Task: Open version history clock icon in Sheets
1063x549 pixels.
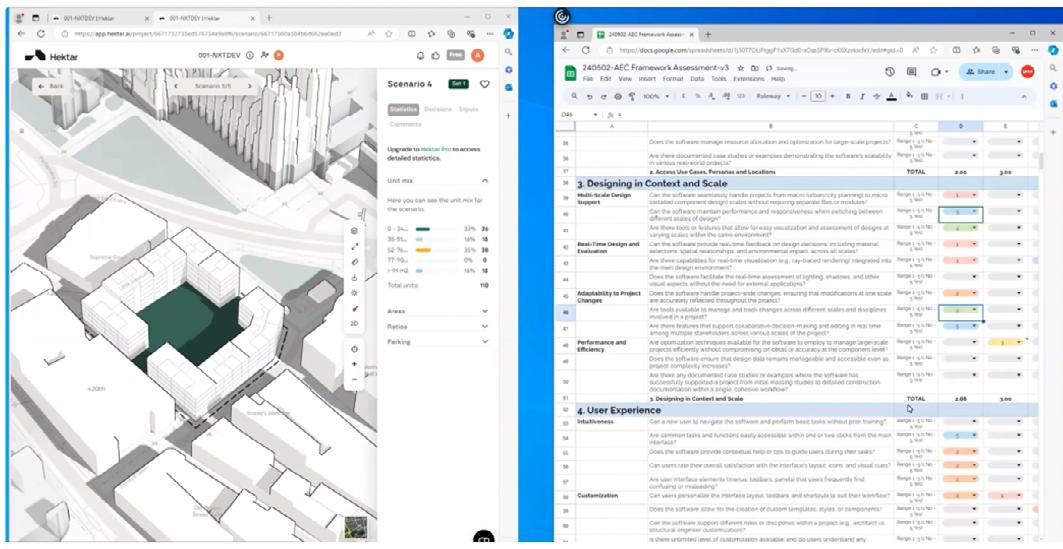Action: 890,72
